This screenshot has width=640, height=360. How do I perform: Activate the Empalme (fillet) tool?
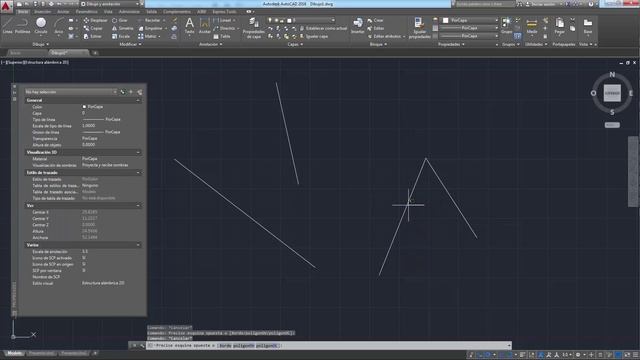pos(150,28)
